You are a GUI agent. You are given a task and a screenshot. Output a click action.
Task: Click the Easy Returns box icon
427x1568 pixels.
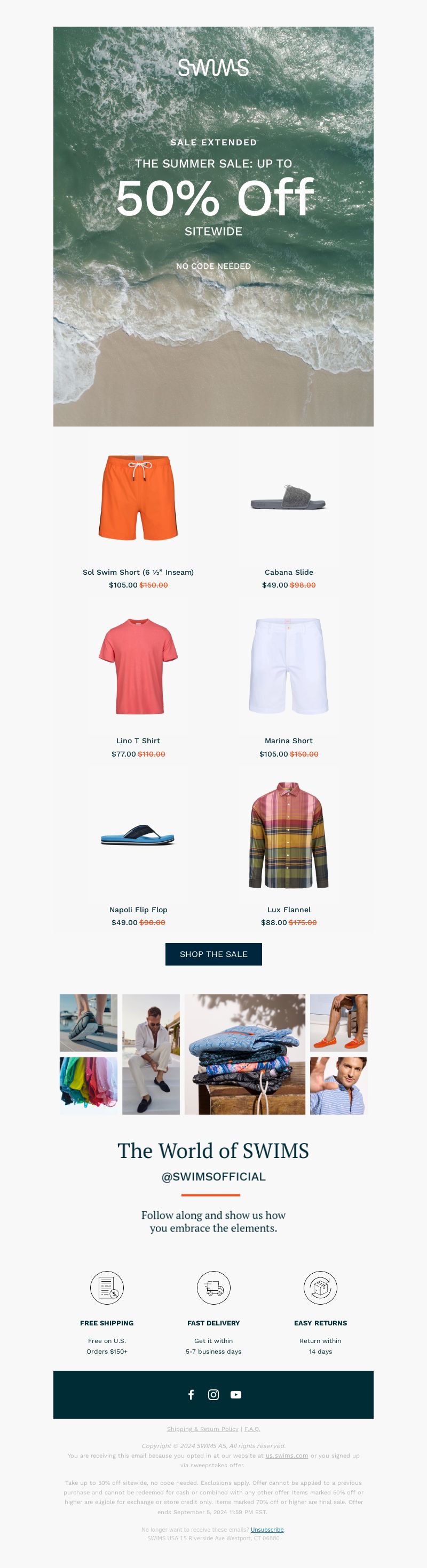click(320, 1288)
